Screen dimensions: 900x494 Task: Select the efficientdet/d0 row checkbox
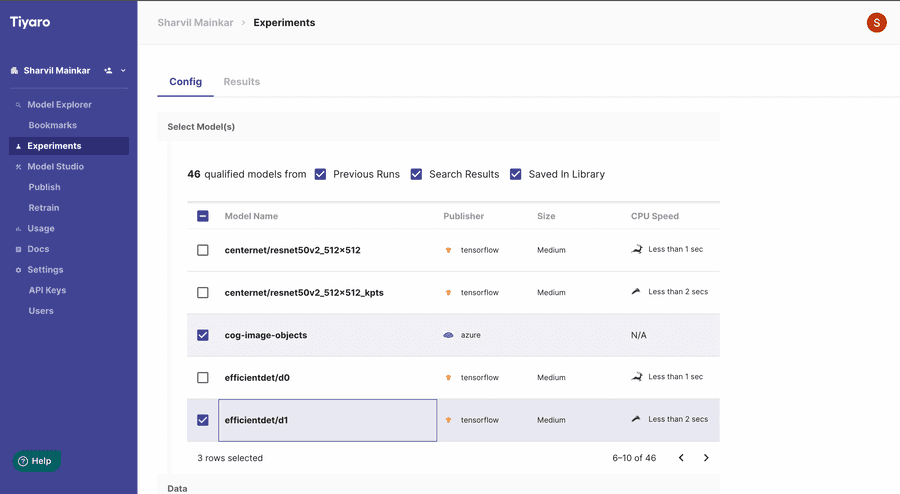203,378
